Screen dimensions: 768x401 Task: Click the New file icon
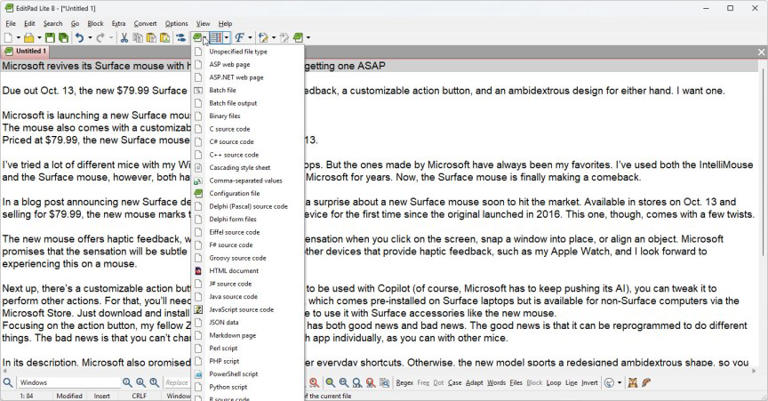coord(8,38)
